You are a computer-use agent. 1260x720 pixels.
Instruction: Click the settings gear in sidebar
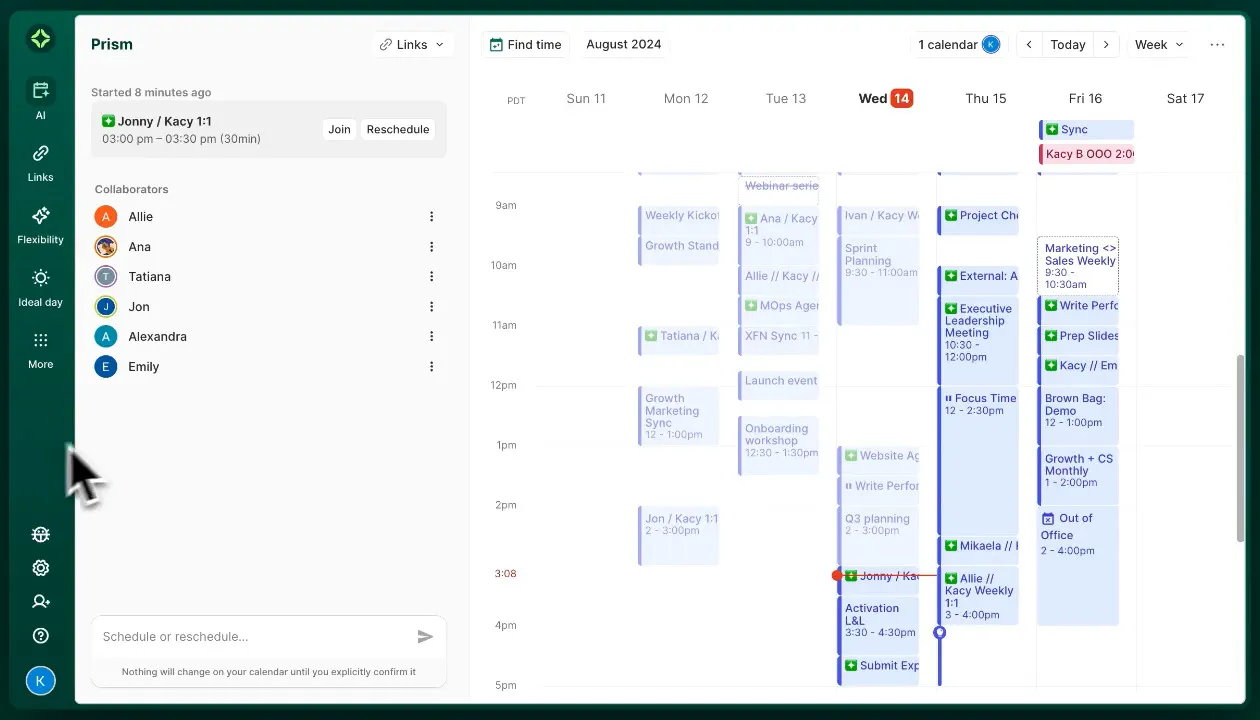pyautogui.click(x=40, y=568)
